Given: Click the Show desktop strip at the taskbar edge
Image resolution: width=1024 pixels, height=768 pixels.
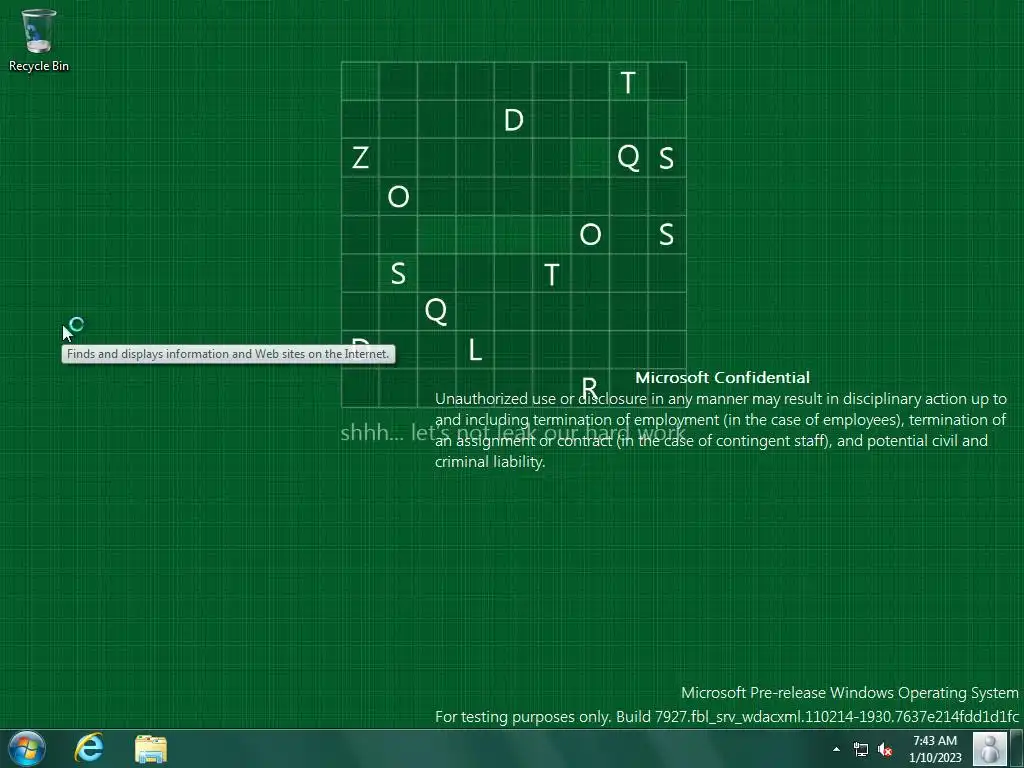Looking at the screenshot, I should pos(1017,748).
